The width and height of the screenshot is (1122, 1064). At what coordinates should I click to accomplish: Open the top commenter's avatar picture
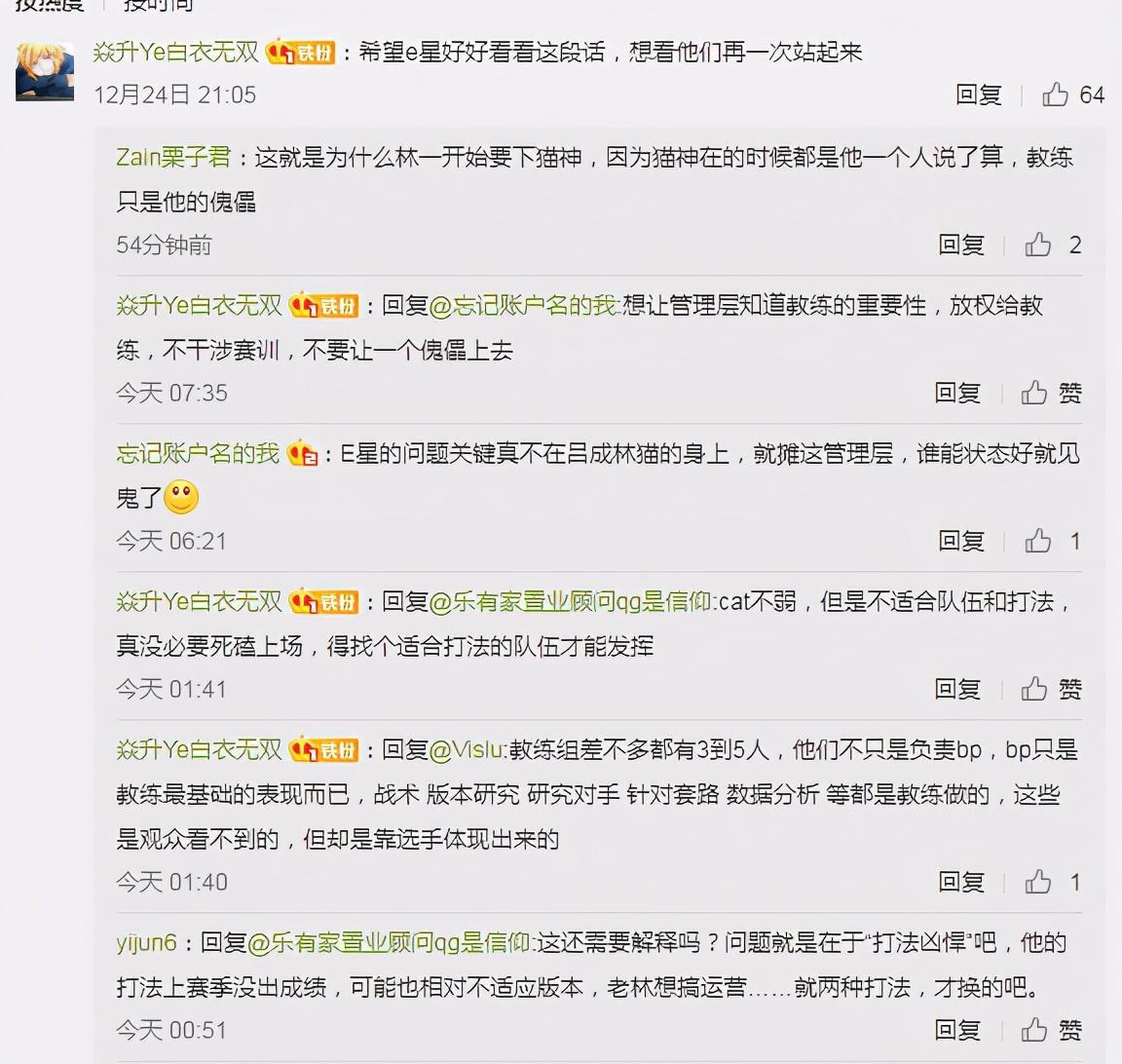point(45,71)
